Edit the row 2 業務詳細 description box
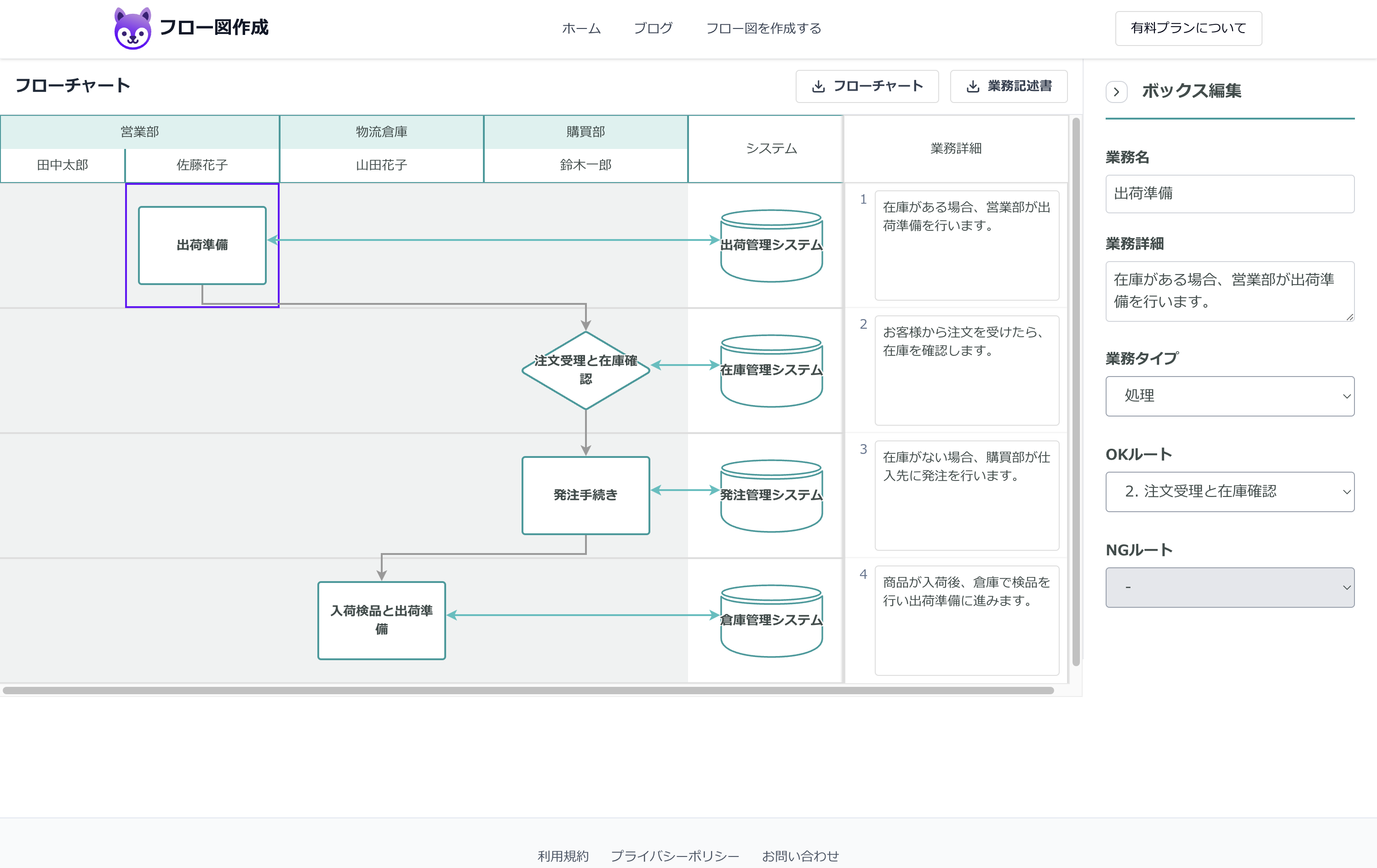Image resolution: width=1377 pixels, height=868 pixels. tap(966, 371)
